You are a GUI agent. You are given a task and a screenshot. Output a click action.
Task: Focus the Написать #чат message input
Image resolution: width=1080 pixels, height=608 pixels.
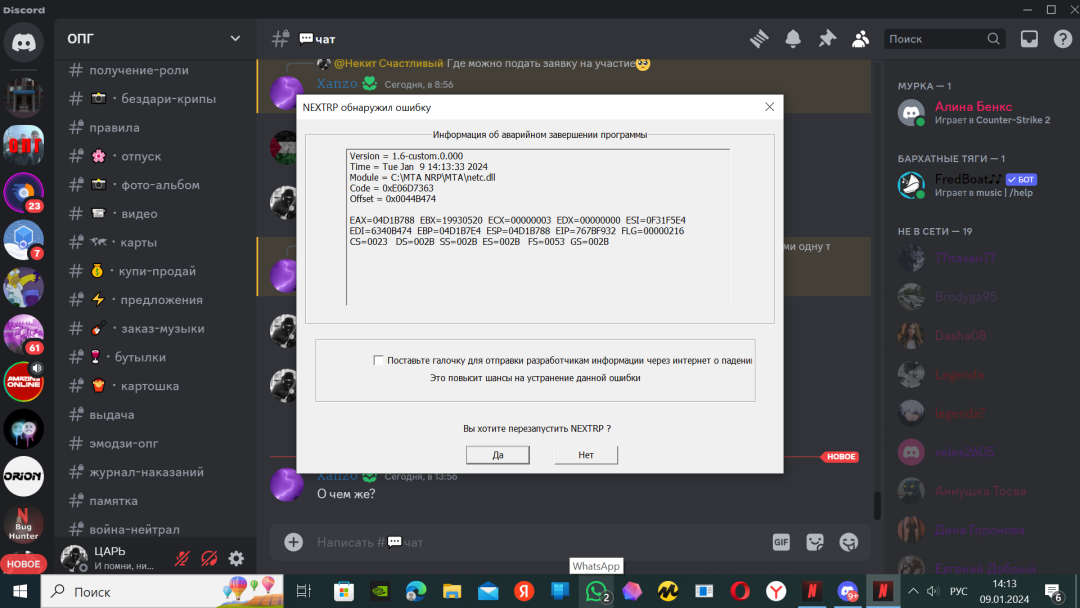click(537, 542)
